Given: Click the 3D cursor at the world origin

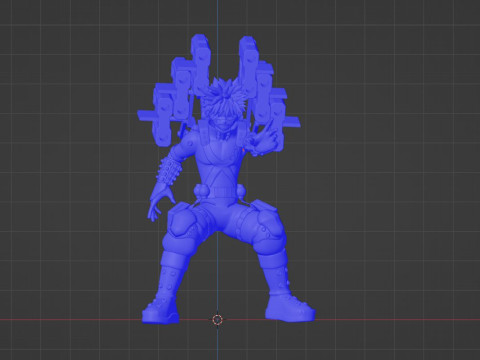Looking at the screenshot, I should pyautogui.click(x=217, y=320).
